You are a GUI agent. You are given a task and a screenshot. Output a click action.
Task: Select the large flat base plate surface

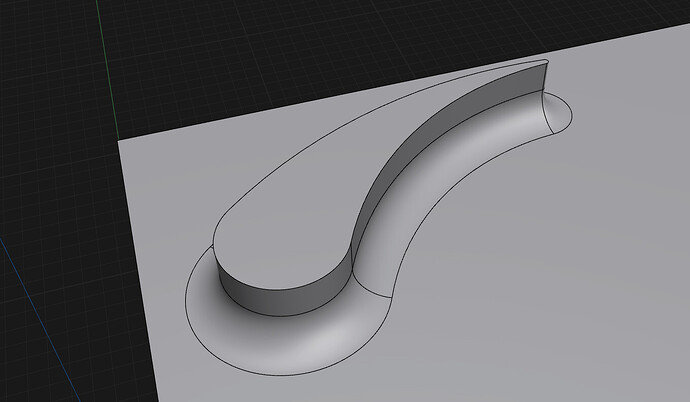click(528, 264)
